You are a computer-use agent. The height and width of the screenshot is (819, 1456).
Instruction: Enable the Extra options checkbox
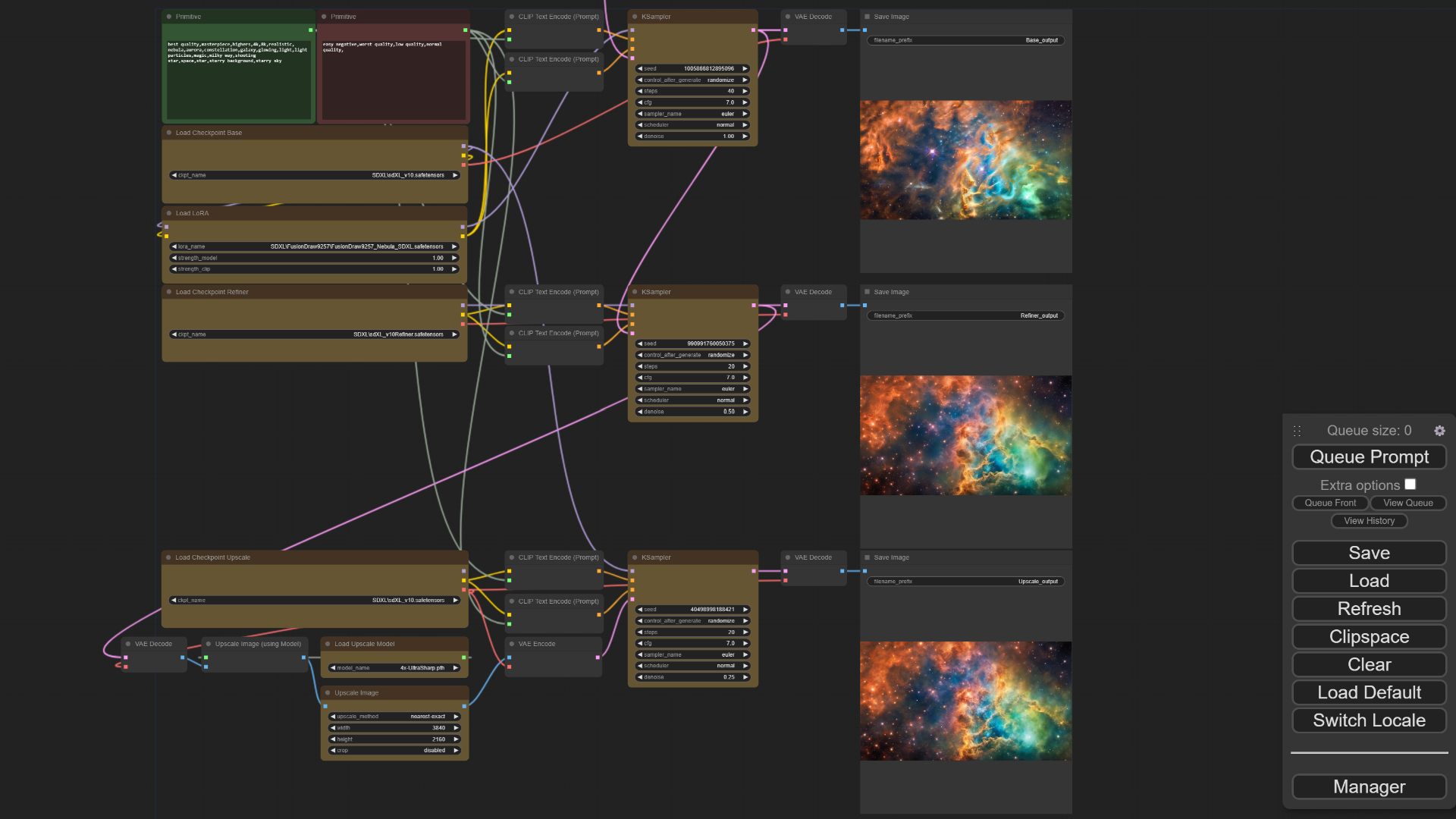point(1410,485)
